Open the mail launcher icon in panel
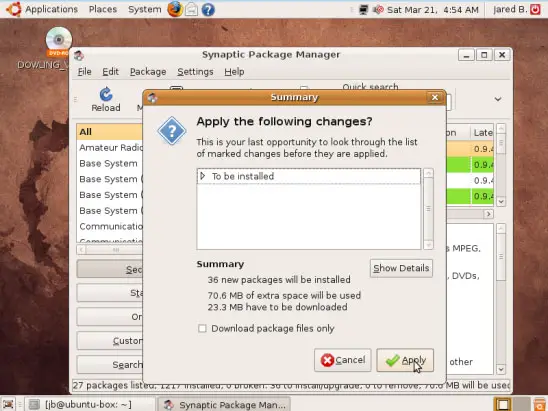The height and width of the screenshot is (411, 548). point(191,9)
